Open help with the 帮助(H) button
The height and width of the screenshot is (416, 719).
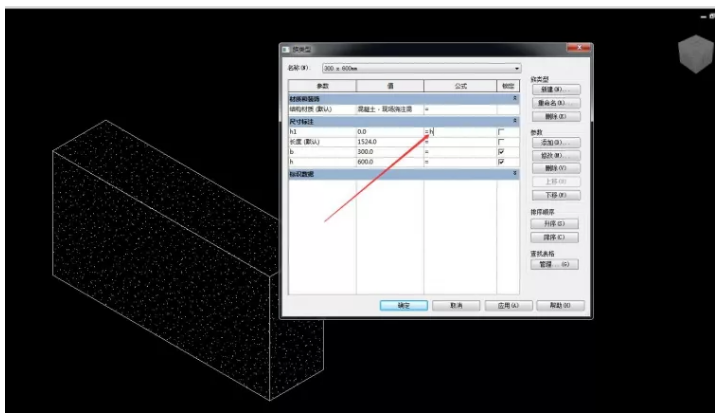click(560, 305)
